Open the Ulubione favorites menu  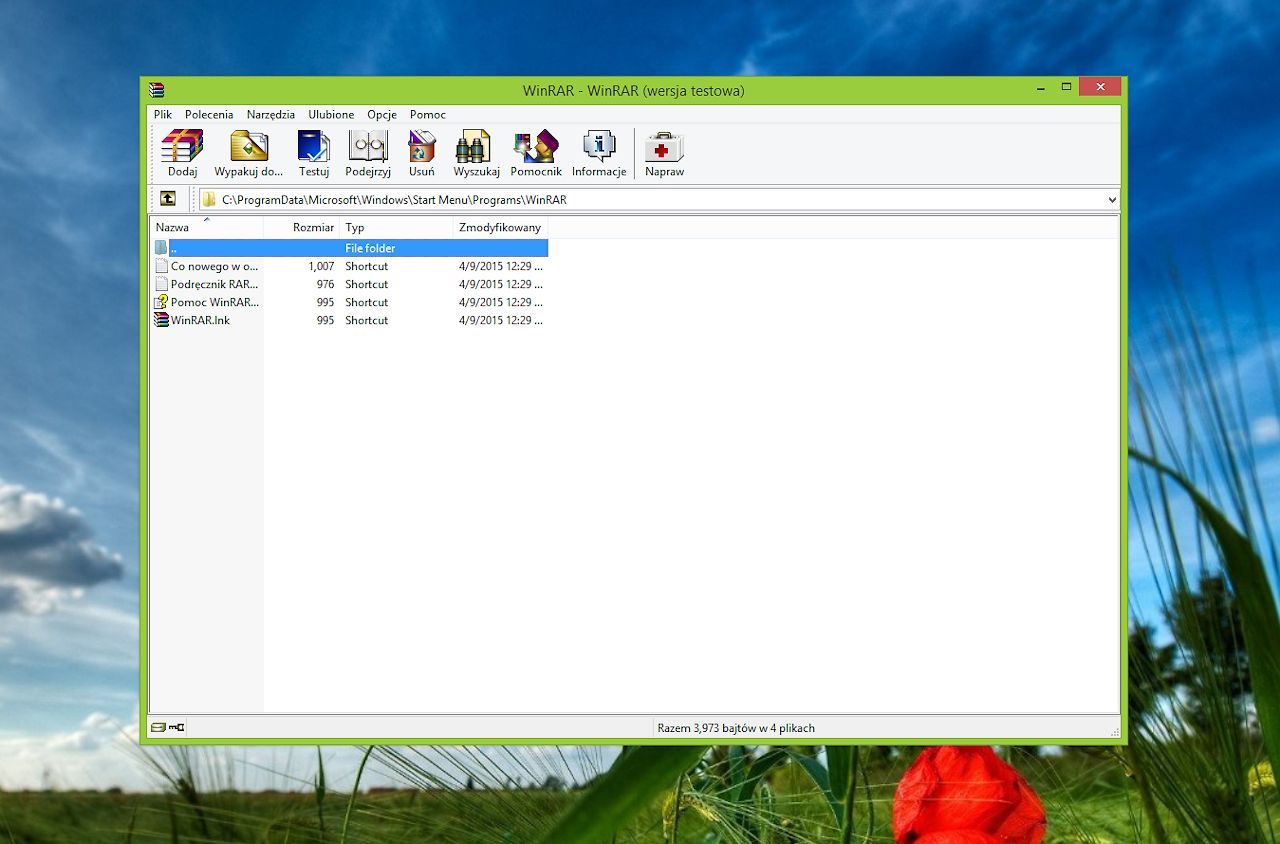click(x=331, y=115)
